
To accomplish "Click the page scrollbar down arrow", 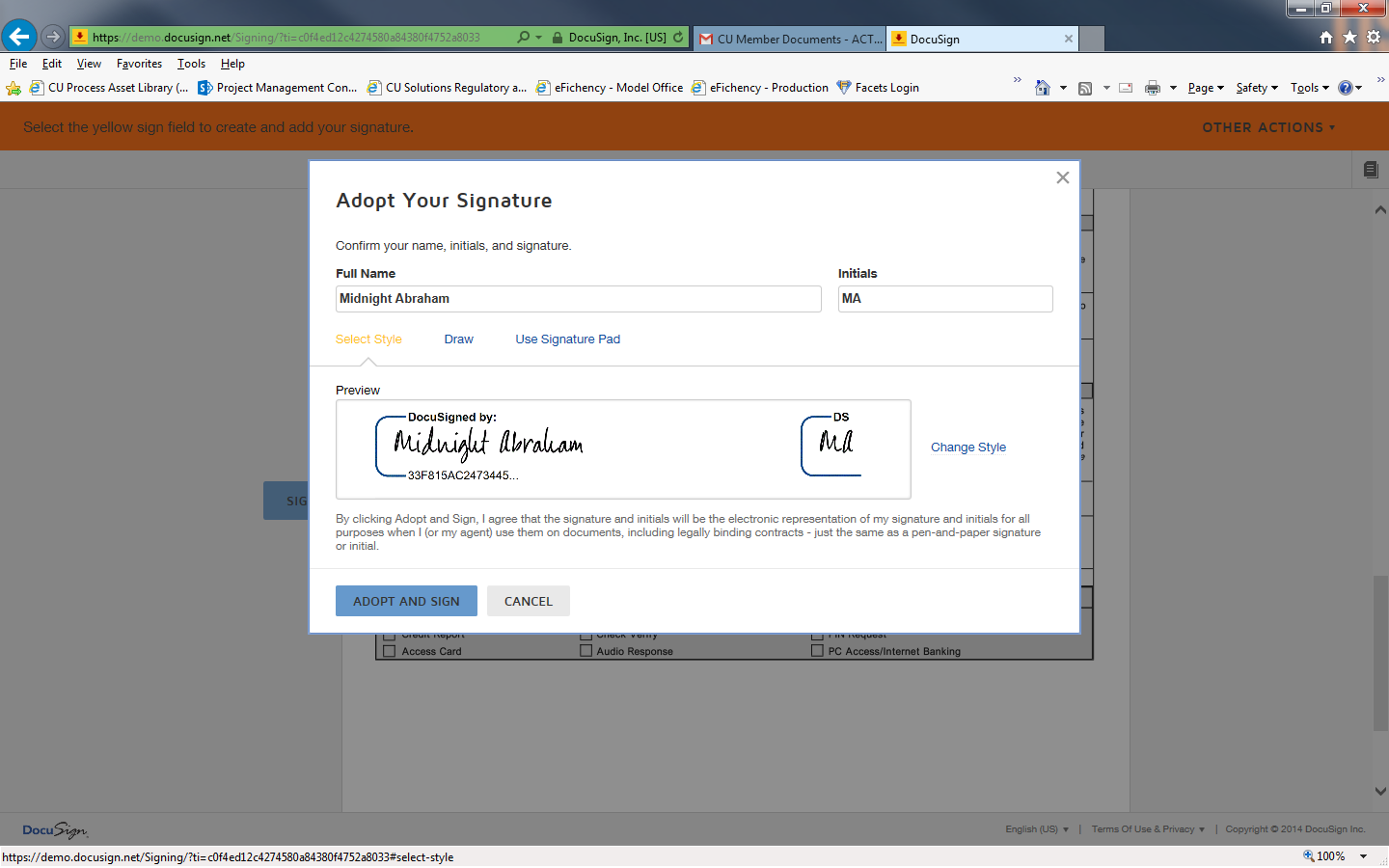I will coord(1380,791).
